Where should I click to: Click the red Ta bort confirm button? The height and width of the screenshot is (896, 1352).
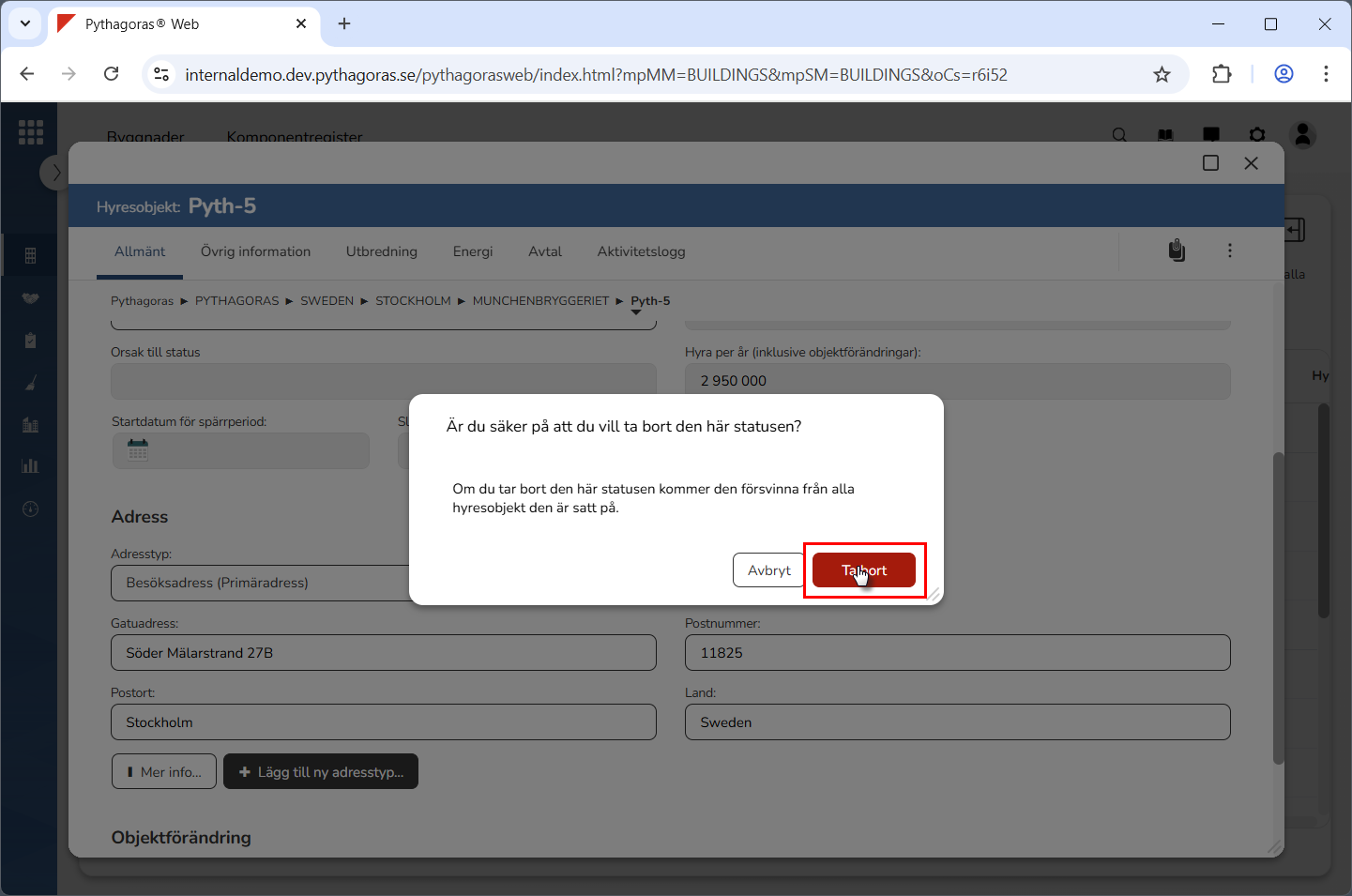tap(863, 570)
